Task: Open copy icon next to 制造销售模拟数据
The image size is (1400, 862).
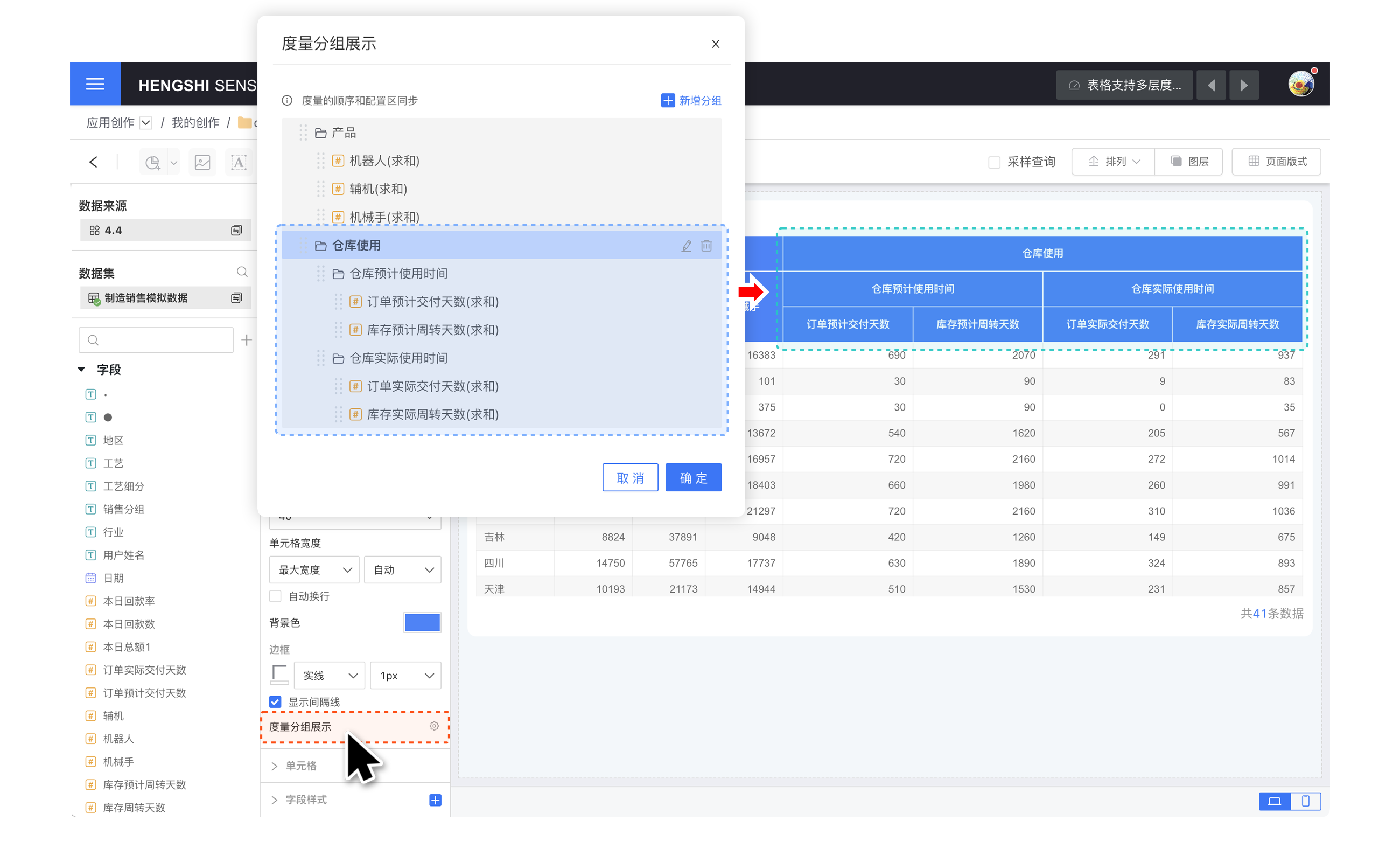Action: 236,297
